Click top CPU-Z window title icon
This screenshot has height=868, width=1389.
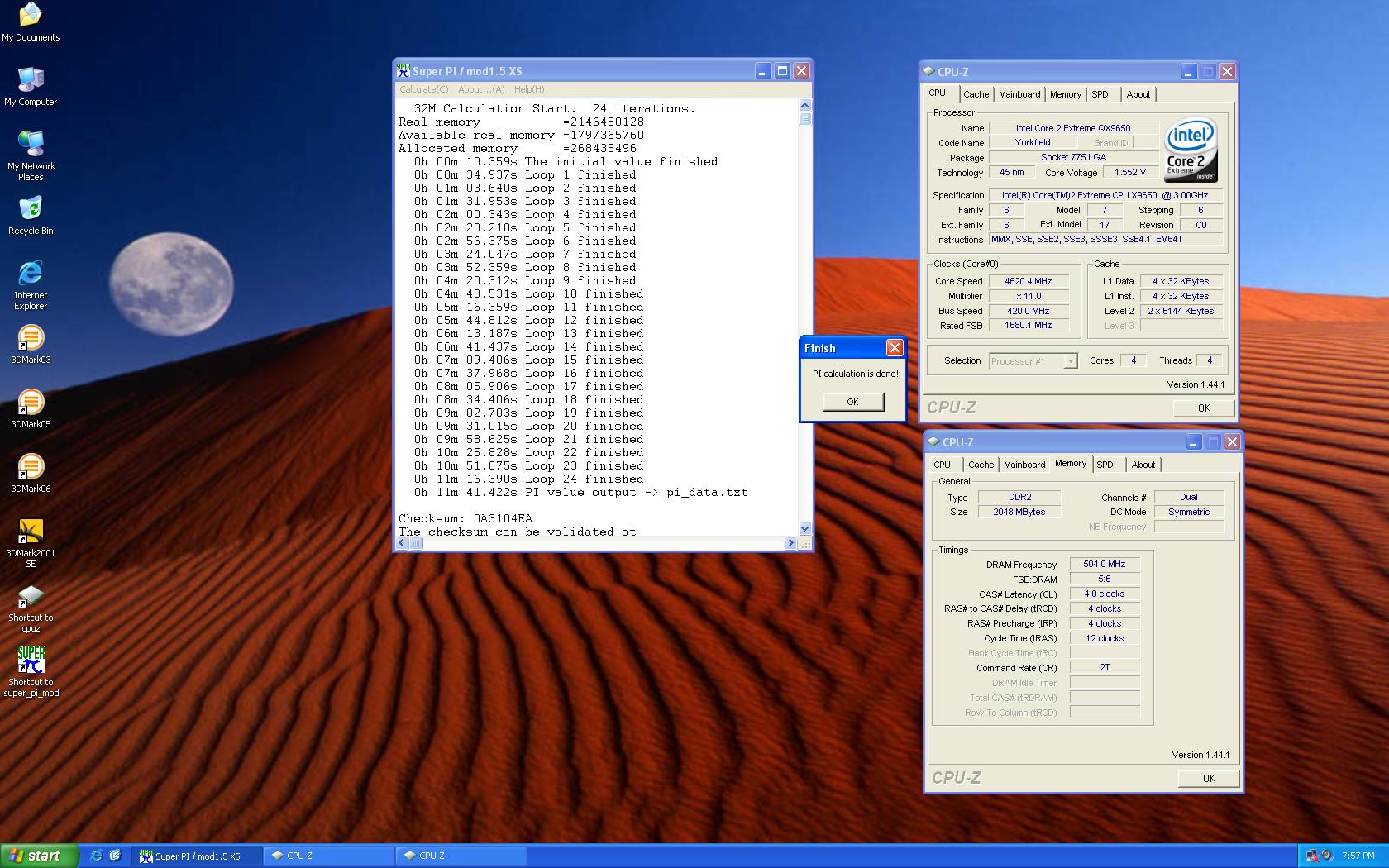[x=929, y=72]
